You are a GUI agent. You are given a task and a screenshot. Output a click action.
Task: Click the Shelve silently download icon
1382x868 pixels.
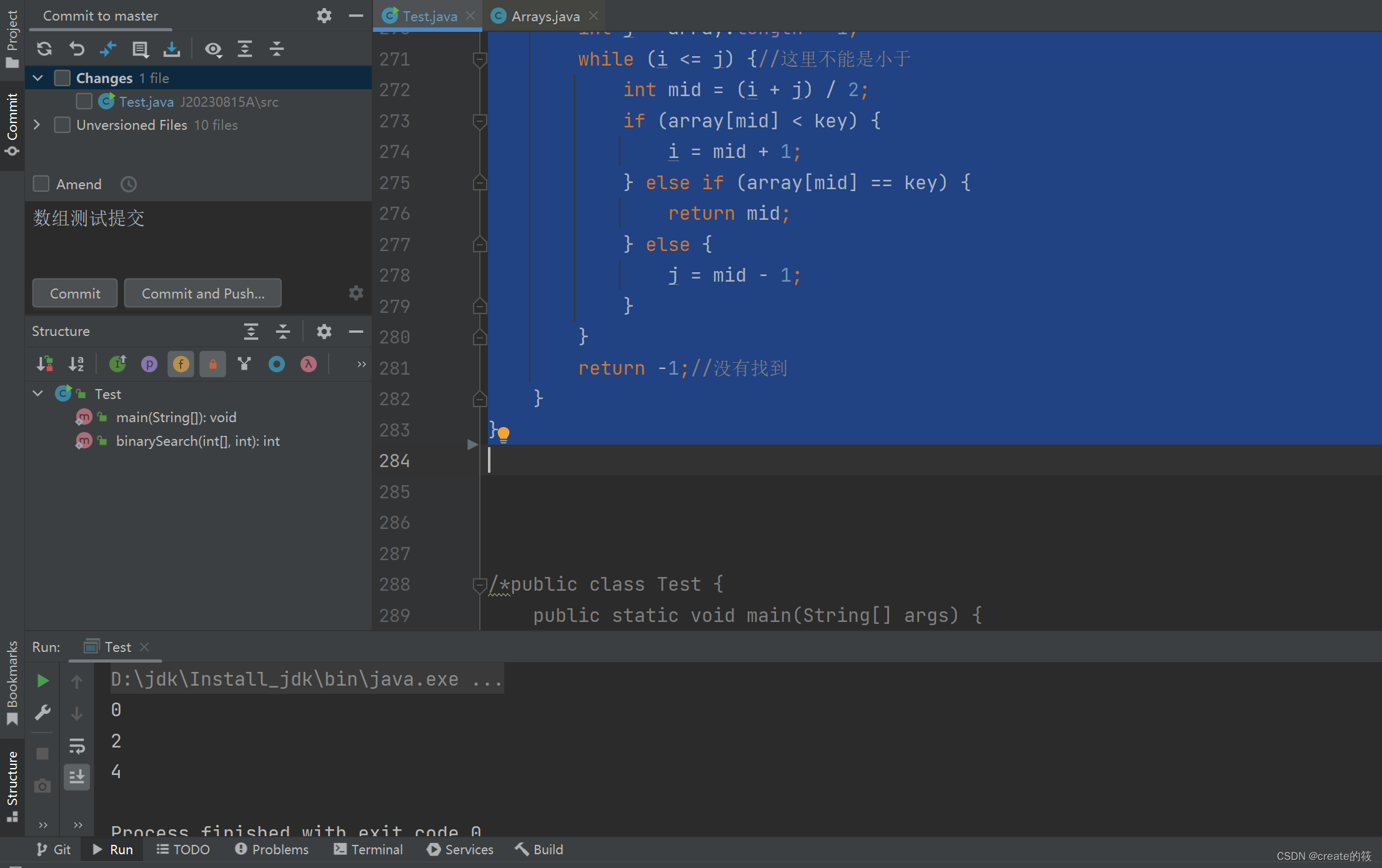point(172,49)
